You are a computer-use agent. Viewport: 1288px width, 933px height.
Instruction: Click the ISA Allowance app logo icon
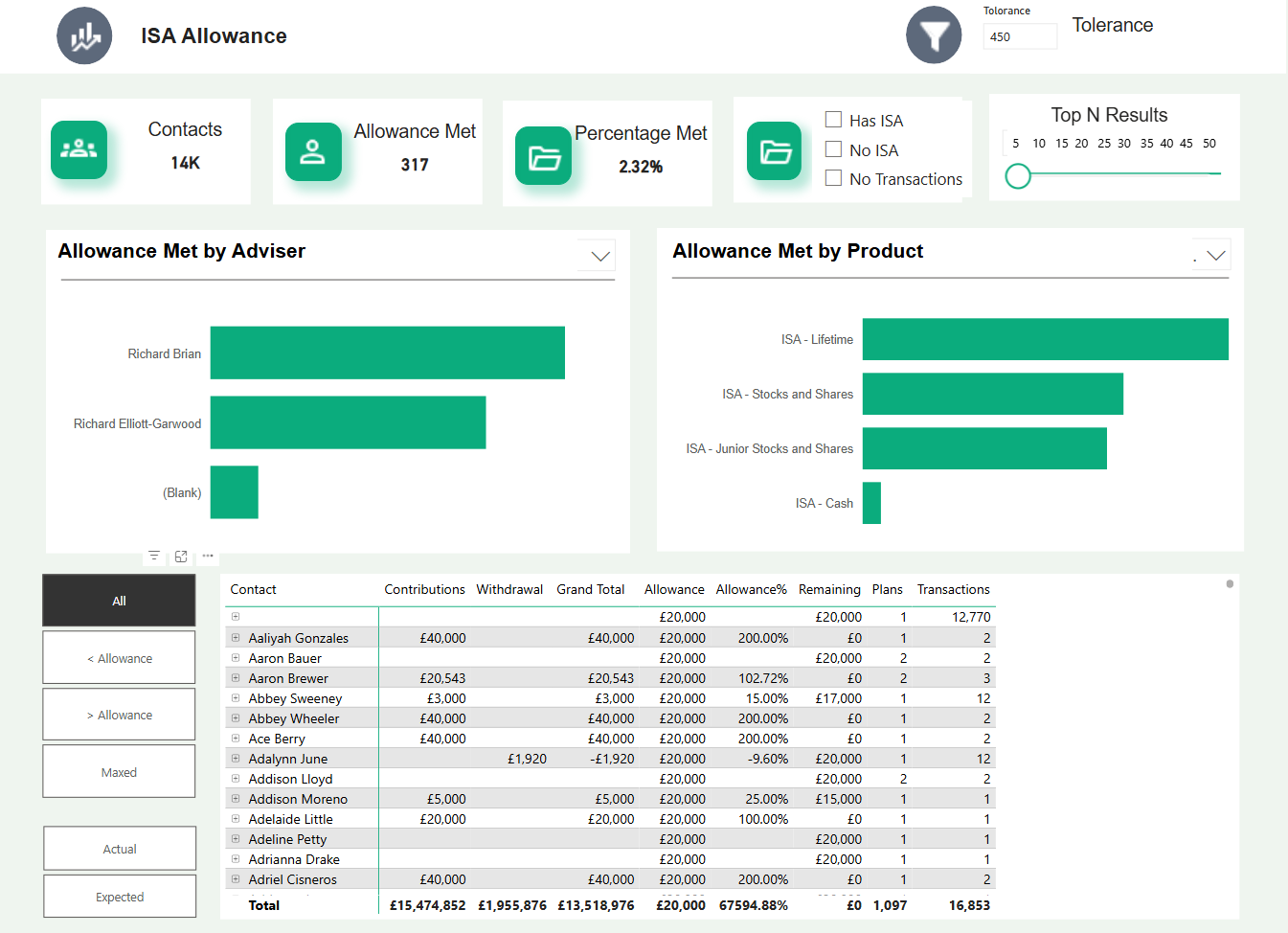tap(84, 34)
